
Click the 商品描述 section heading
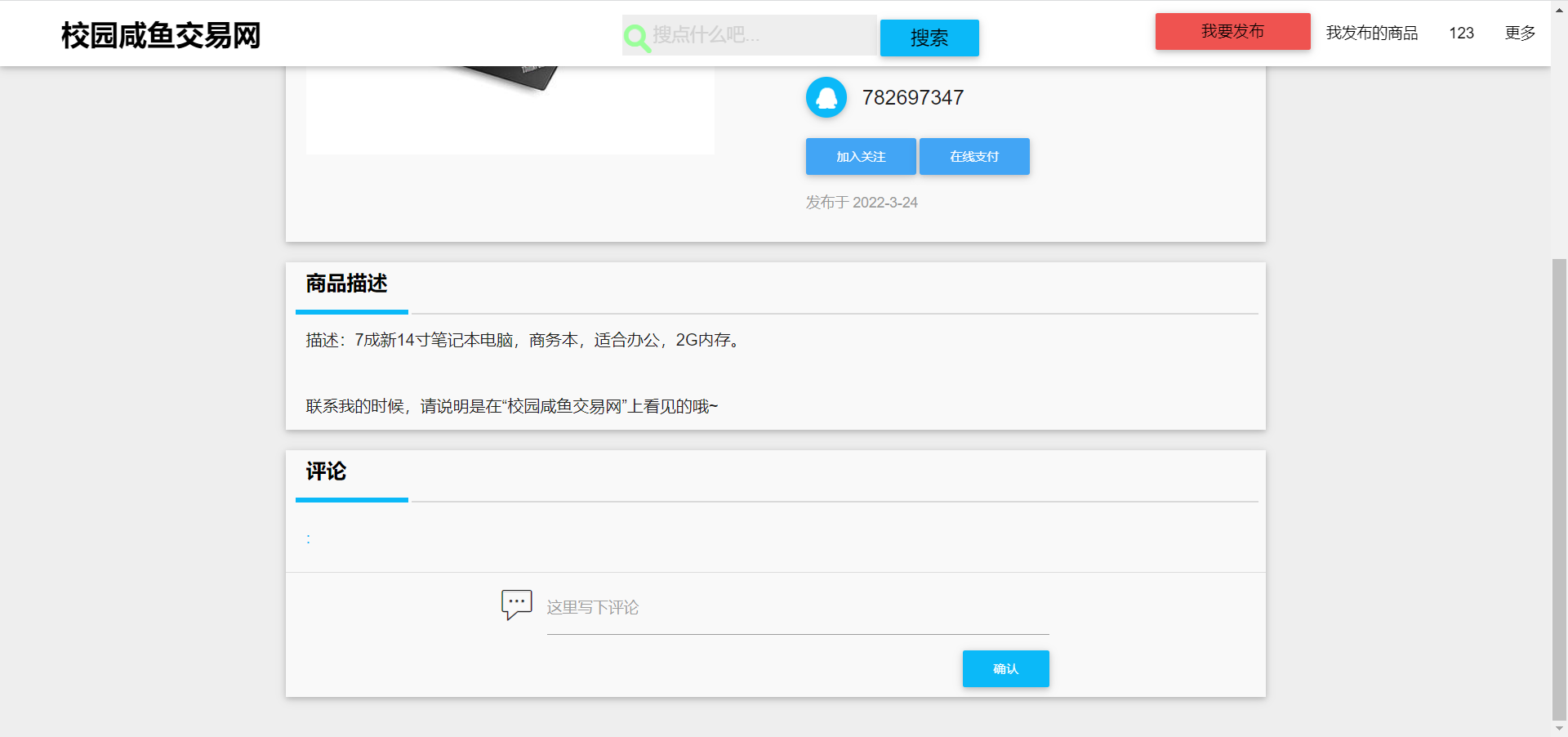click(346, 284)
